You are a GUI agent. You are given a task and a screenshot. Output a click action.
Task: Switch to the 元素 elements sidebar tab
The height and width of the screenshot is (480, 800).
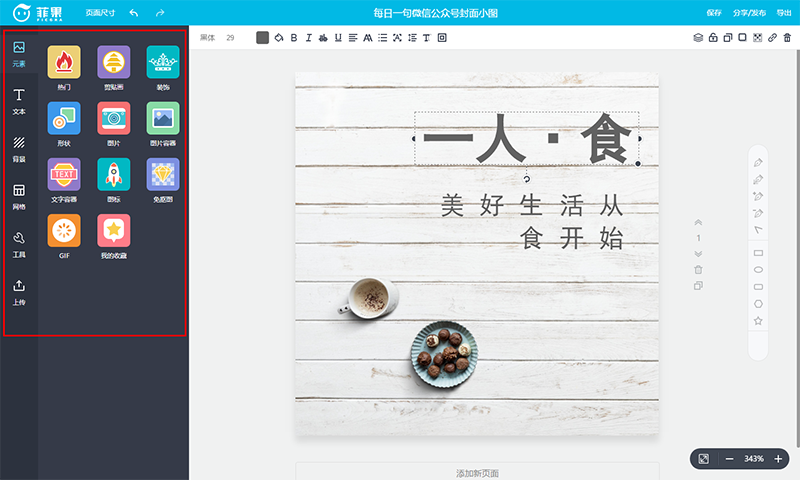(19, 54)
